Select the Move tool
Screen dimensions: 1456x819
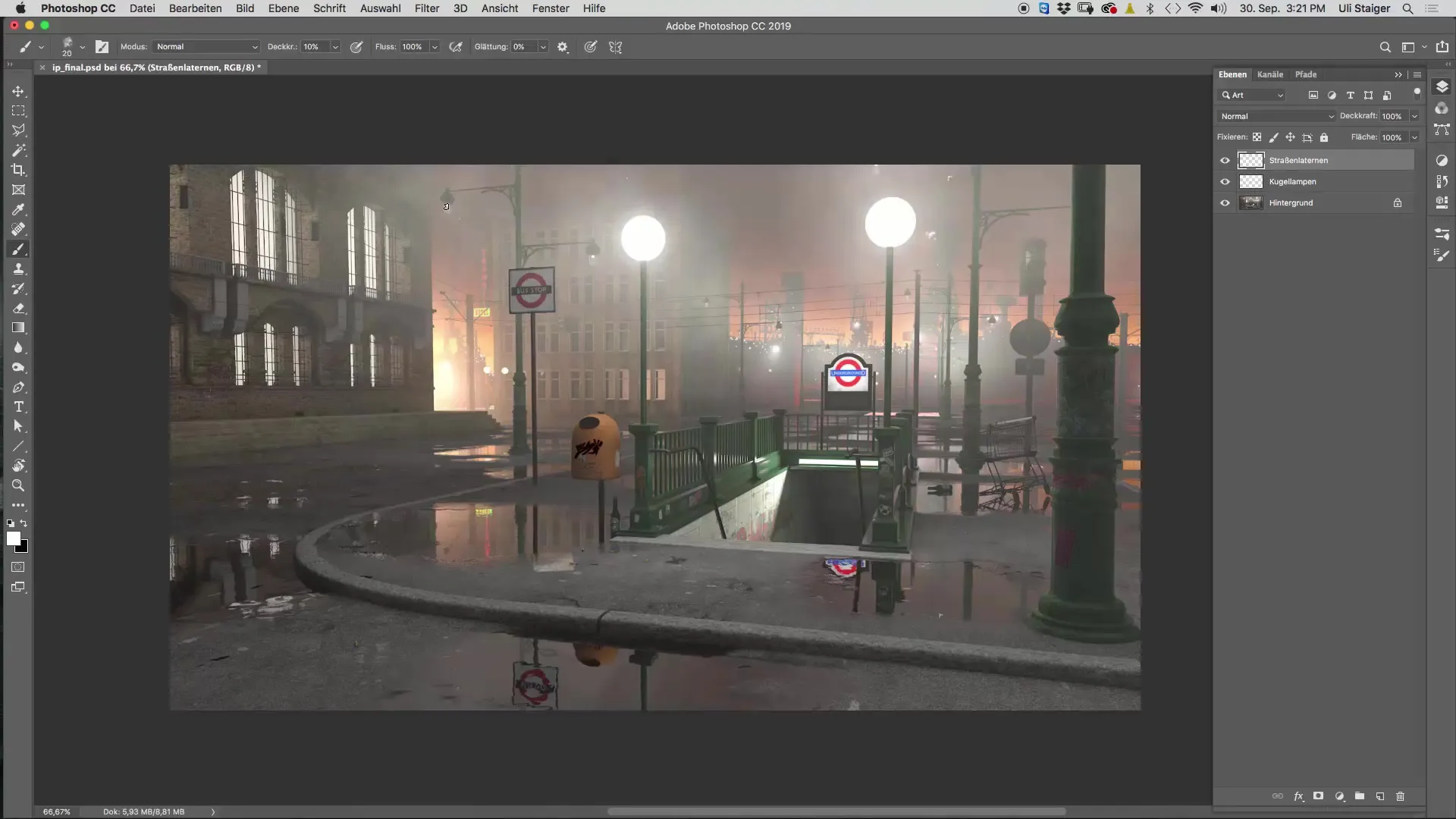[x=18, y=91]
